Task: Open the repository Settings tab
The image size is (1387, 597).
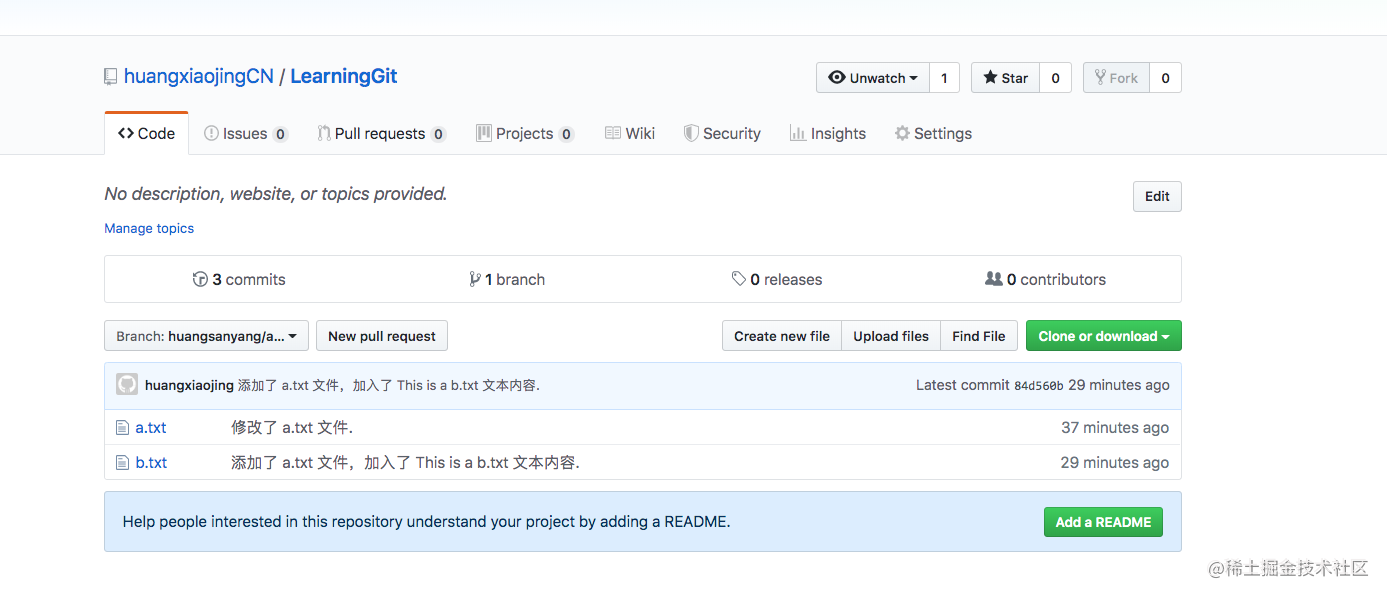Action: 933,133
